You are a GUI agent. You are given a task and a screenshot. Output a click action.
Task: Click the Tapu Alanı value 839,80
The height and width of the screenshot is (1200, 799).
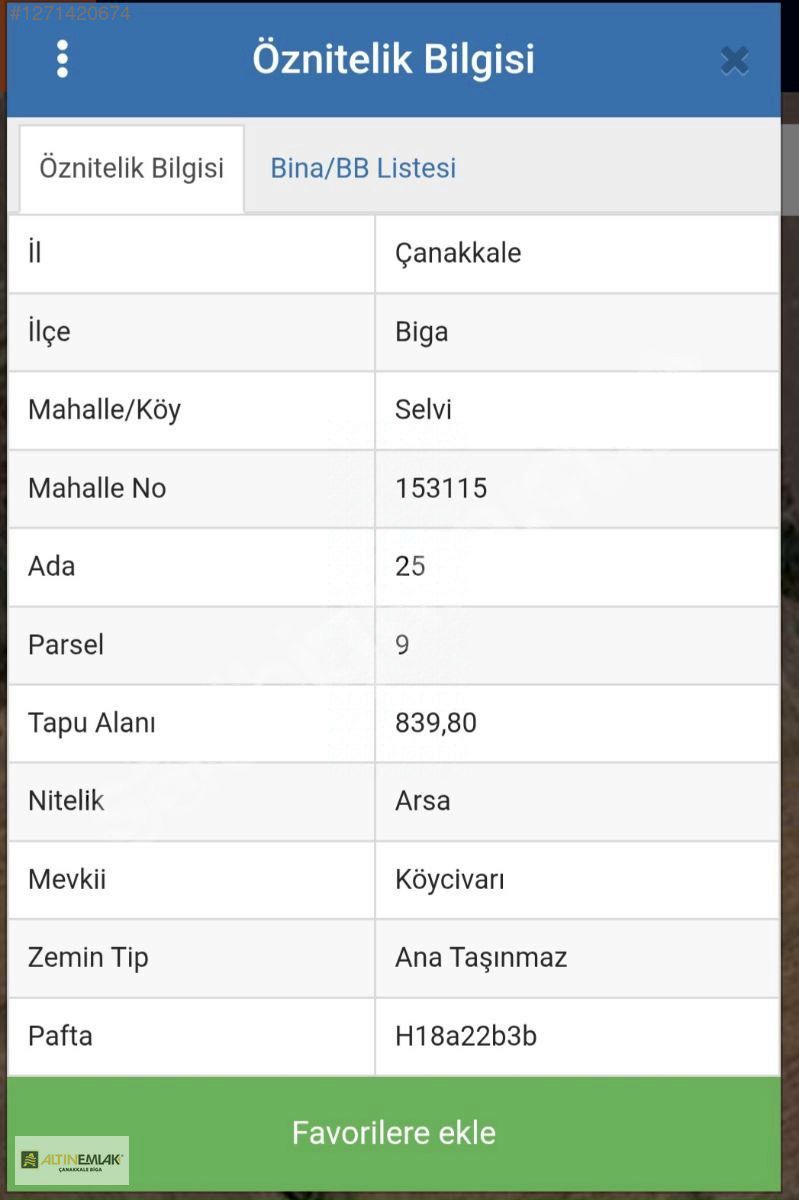click(436, 723)
